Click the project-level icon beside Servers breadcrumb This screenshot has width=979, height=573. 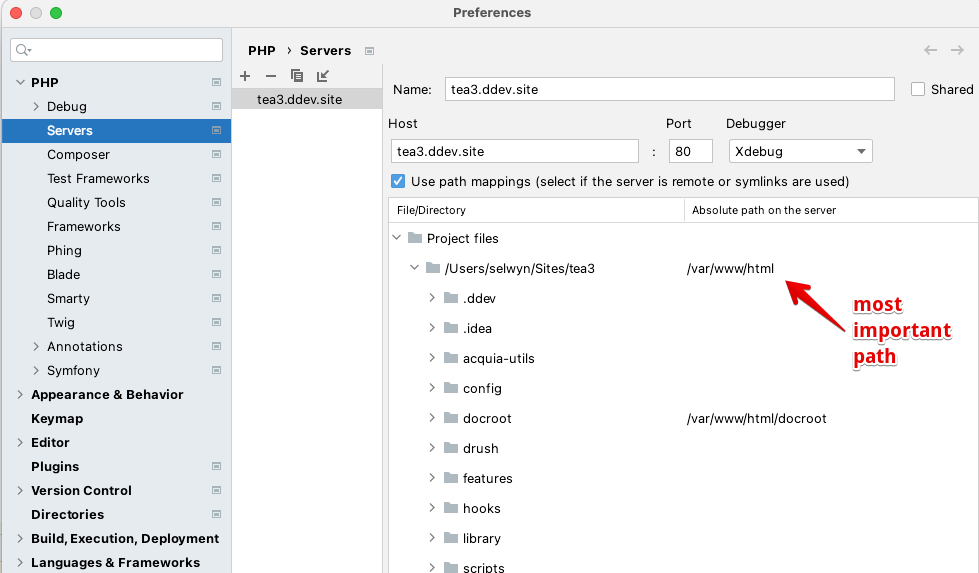(x=370, y=51)
